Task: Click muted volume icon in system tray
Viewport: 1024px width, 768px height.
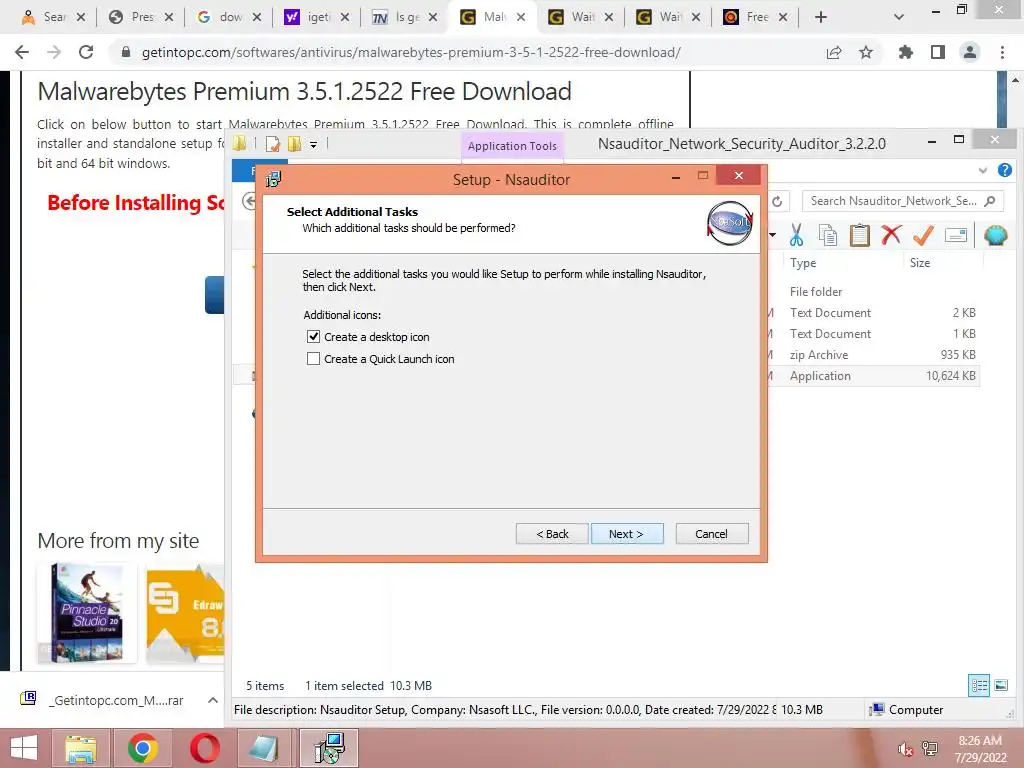Action: point(904,749)
